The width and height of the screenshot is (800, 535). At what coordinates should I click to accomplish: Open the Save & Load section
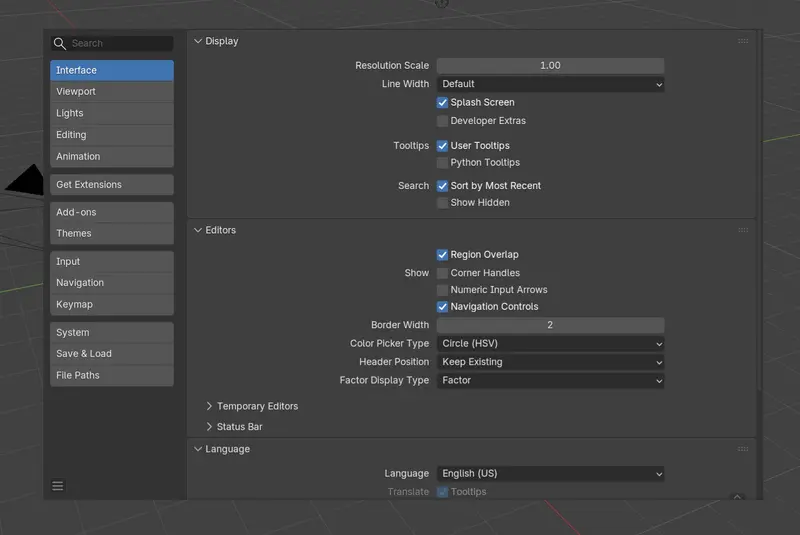click(112, 354)
